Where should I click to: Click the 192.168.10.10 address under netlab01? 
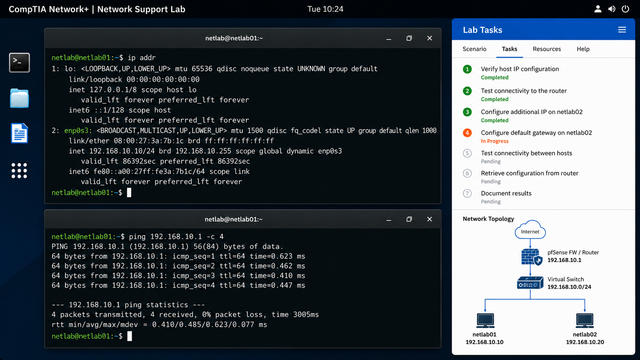pyautogui.click(x=484, y=342)
